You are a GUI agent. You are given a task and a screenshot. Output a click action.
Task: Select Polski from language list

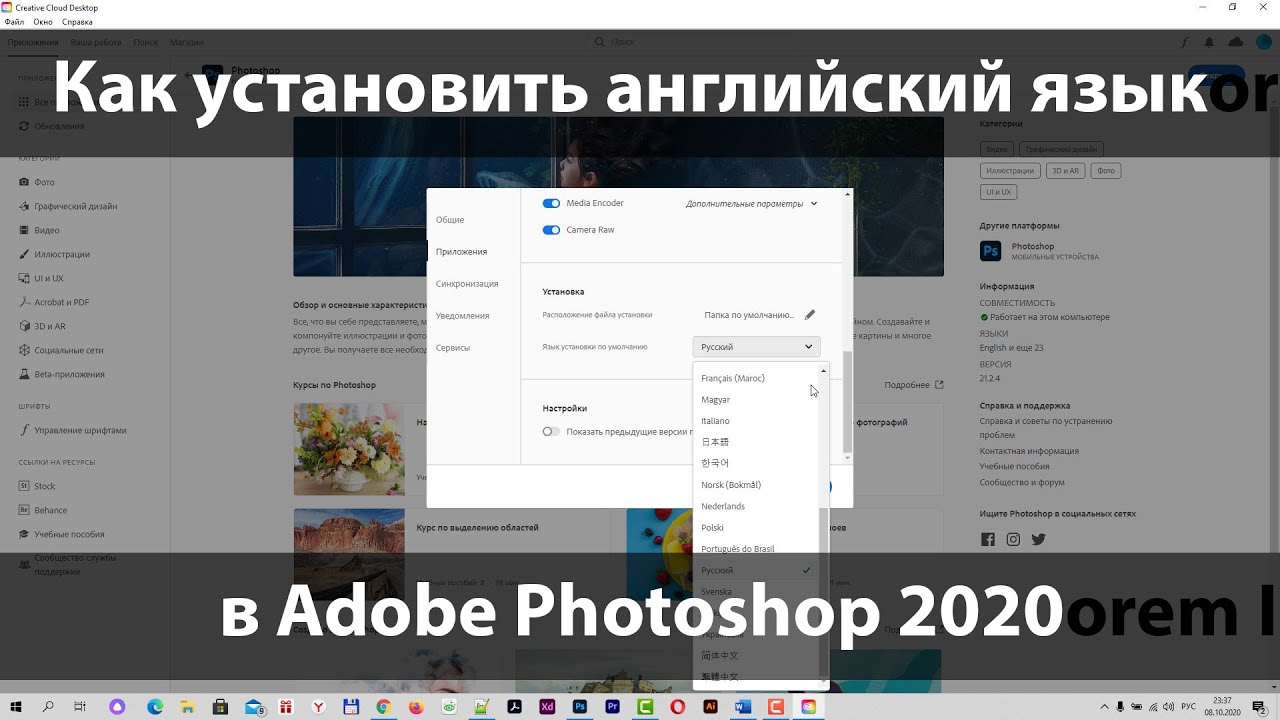713,527
